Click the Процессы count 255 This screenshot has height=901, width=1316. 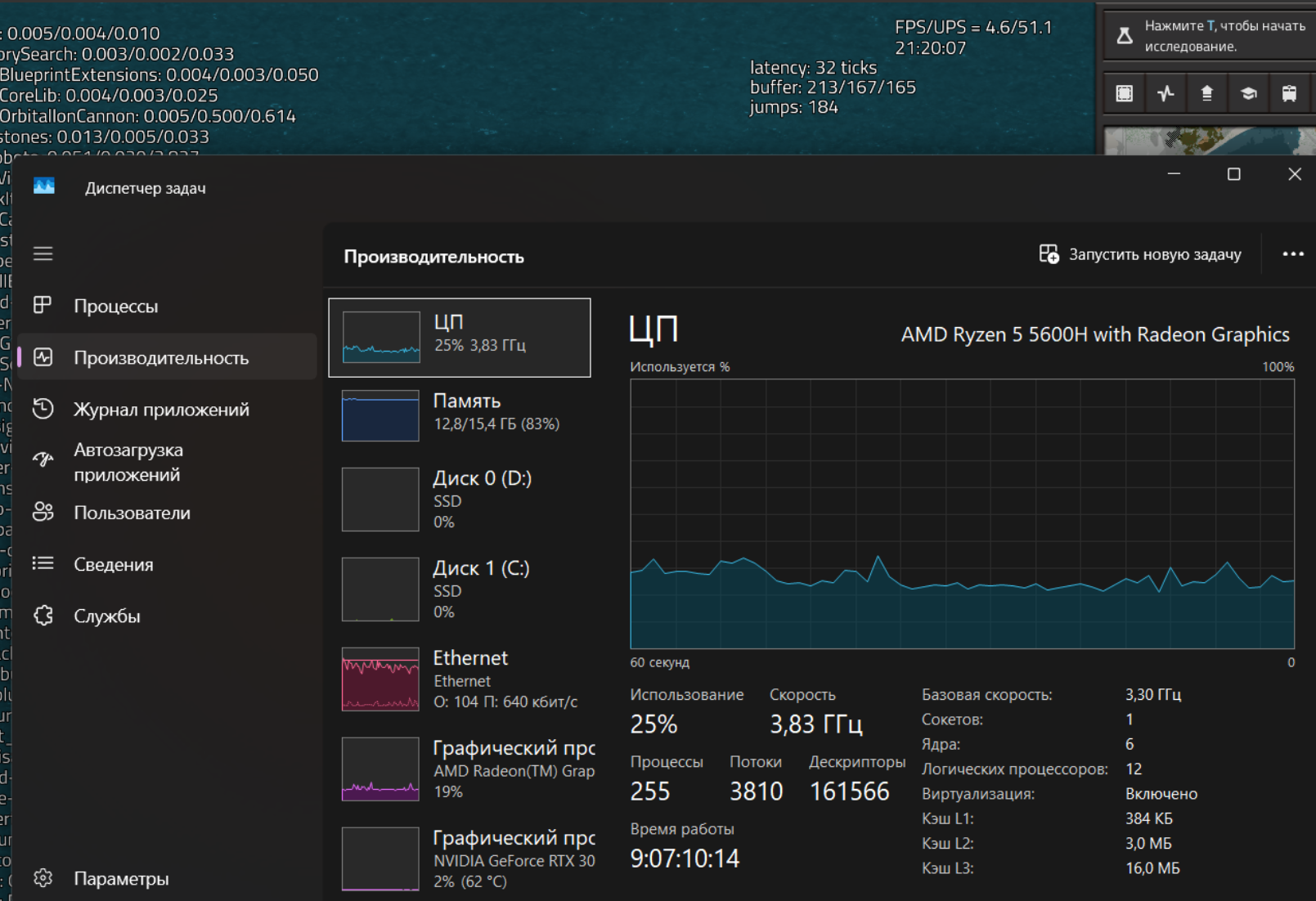point(650,791)
